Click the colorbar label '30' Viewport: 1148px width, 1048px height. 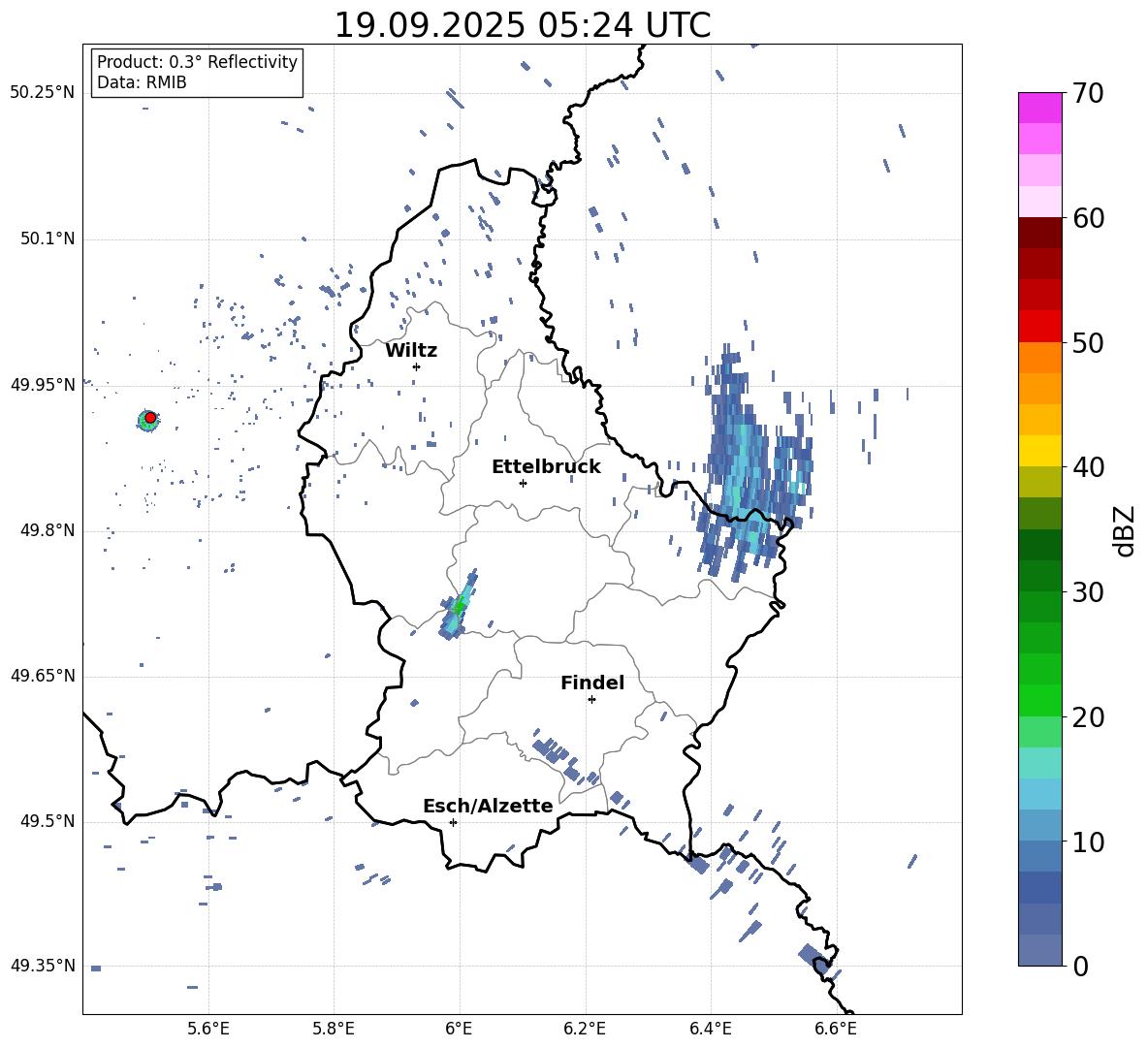[x=1088, y=592]
